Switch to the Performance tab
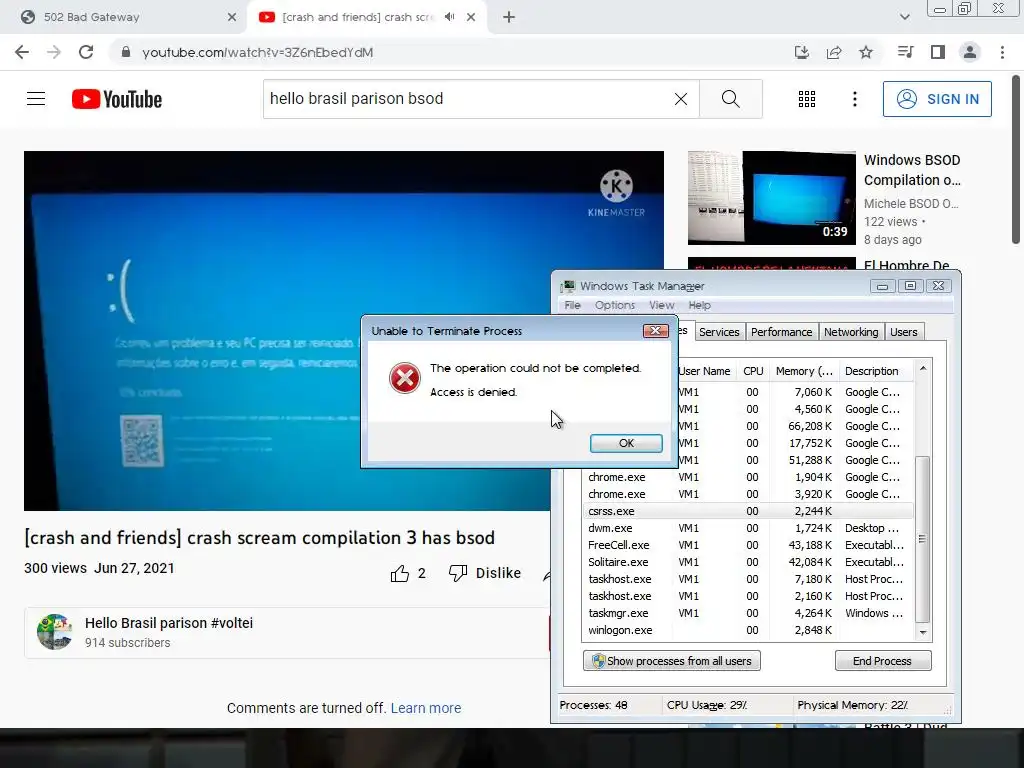This screenshot has width=1024, height=768. 782,332
